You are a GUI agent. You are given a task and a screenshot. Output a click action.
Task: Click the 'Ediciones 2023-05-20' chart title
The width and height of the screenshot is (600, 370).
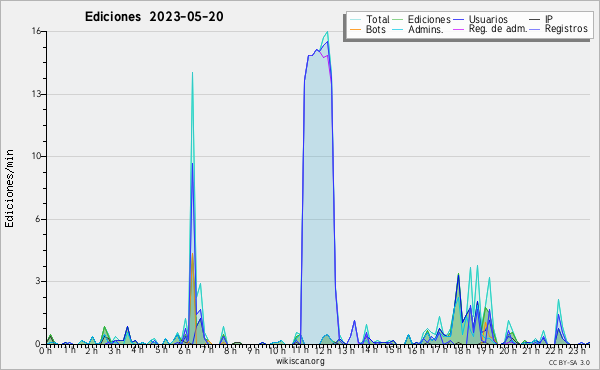pyautogui.click(x=154, y=17)
